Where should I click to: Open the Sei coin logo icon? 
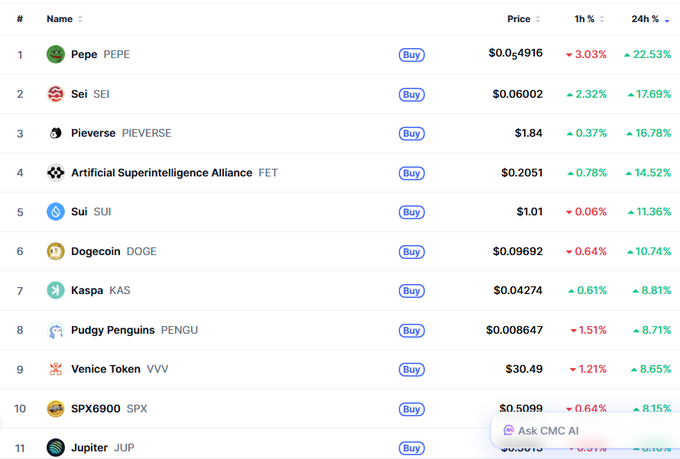[x=56, y=94]
